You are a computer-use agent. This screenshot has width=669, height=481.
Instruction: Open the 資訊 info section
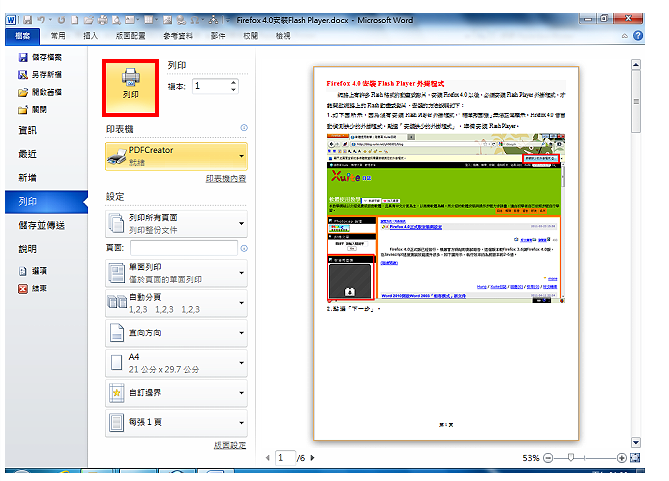(x=28, y=130)
